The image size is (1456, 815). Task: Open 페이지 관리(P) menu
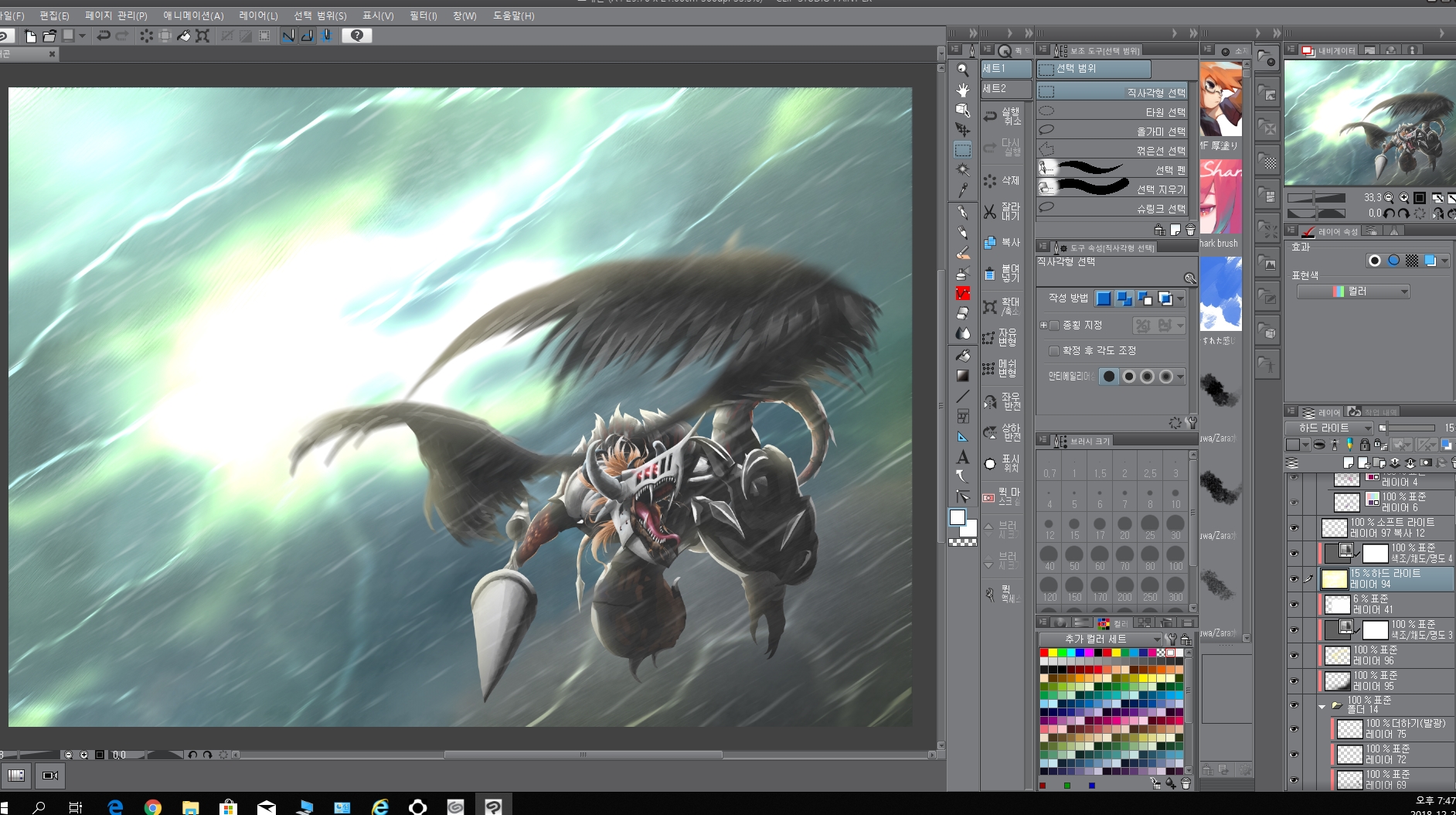116,15
